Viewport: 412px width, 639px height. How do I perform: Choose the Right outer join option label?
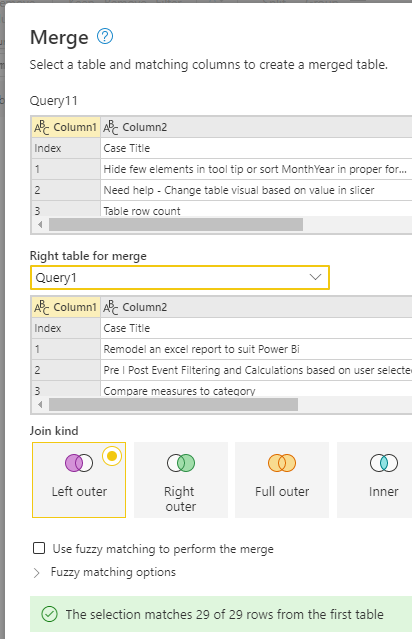[x=181, y=499]
